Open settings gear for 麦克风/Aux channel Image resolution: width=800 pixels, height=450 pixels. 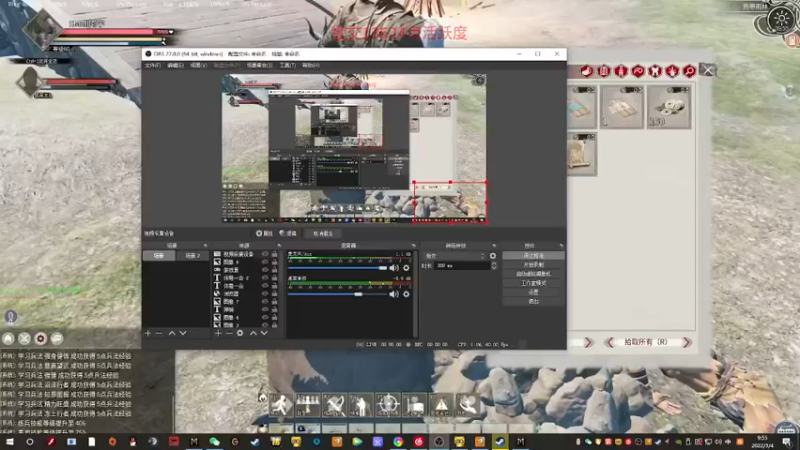406,268
